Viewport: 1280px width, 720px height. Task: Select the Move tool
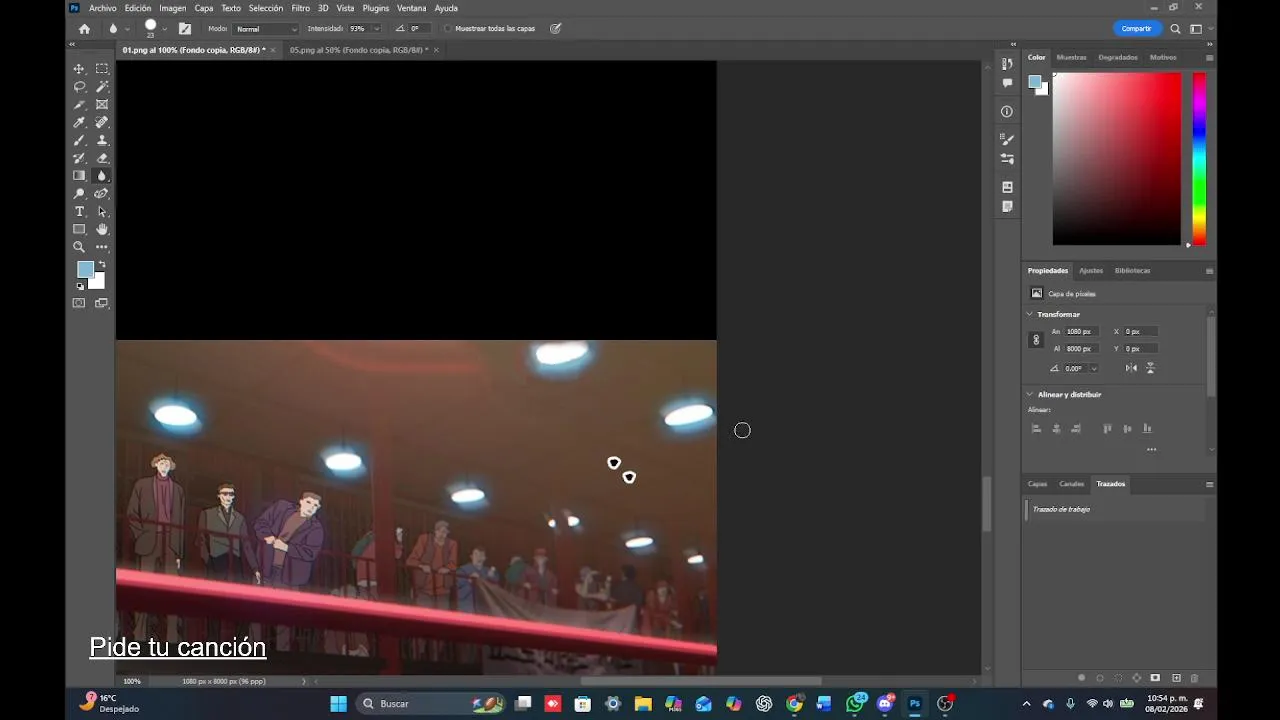pyautogui.click(x=79, y=69)
